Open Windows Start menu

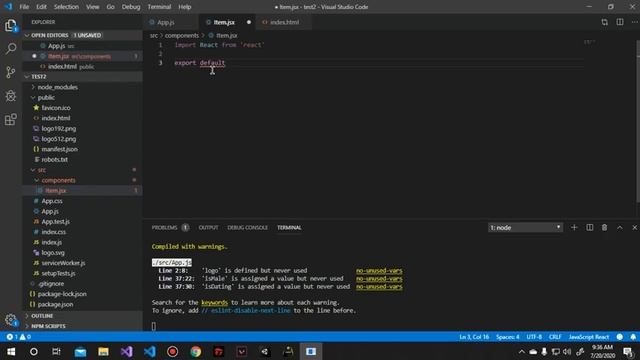click(x=11, y=351)
